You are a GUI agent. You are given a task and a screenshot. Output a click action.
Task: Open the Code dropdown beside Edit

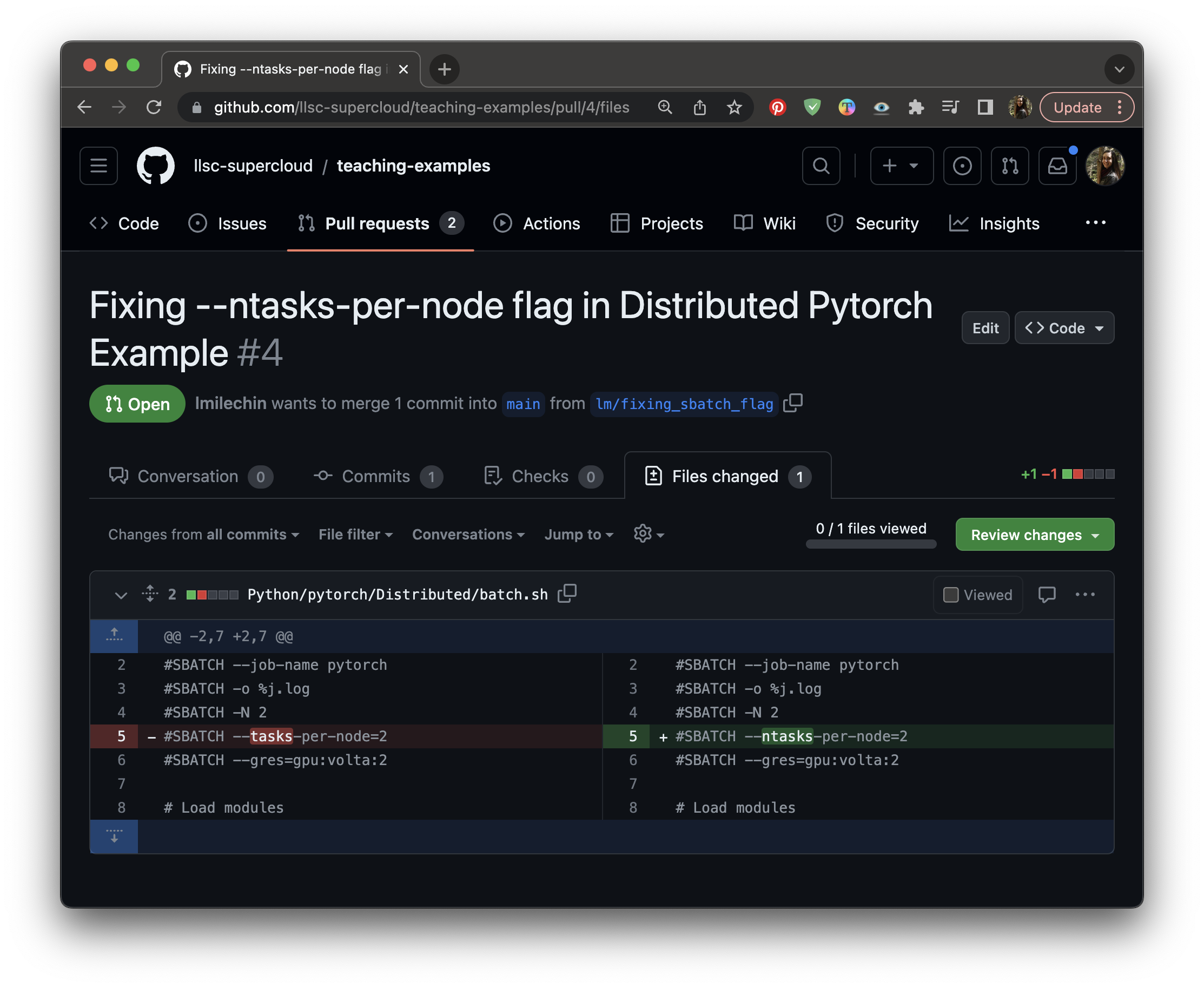1064,328
